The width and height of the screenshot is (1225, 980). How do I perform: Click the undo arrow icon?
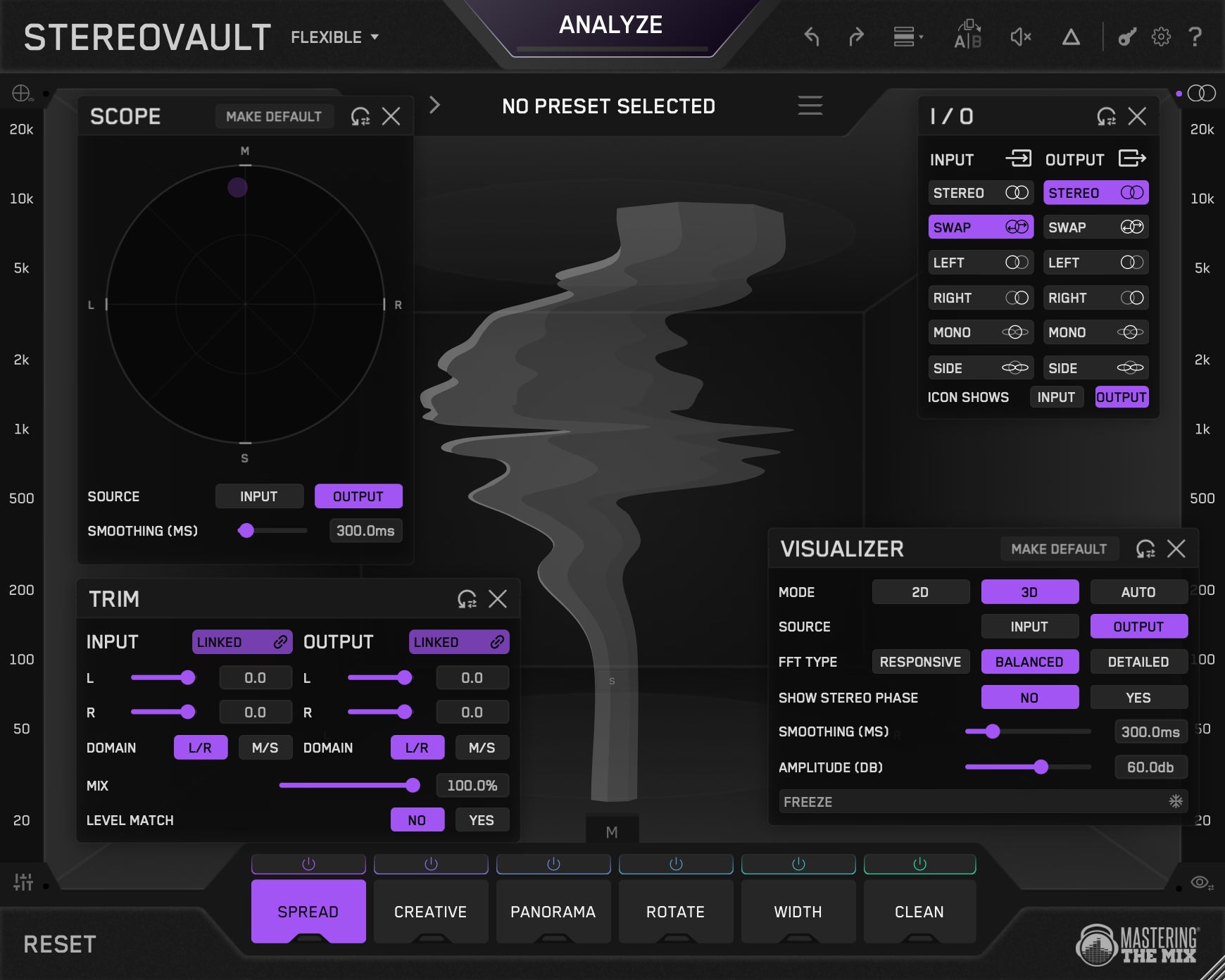(x=812, y=37)
